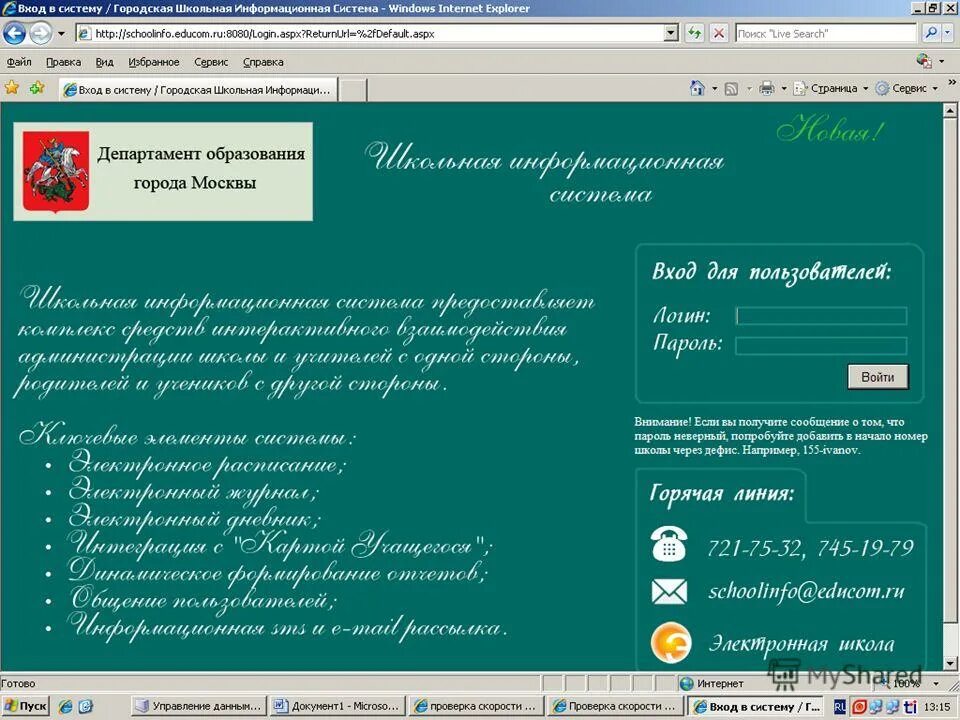Click the Войти login button
960x720 pixels.
click(877, 377)
